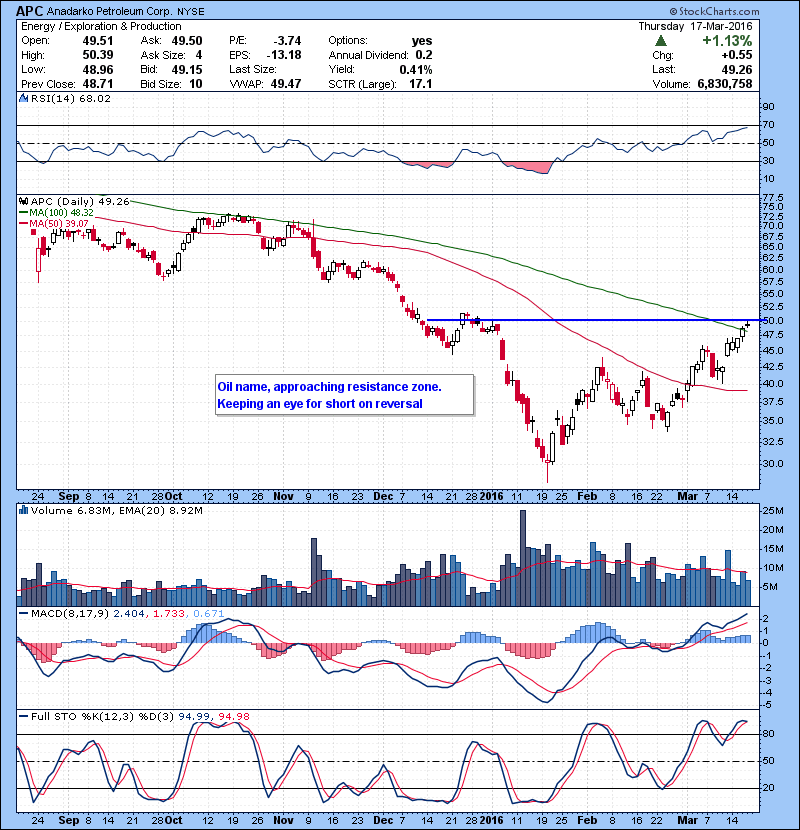Image resolution: width=800 pixels, height=830 pixels.
Task: Click the High value 50.39
Action: coord(97,55)
